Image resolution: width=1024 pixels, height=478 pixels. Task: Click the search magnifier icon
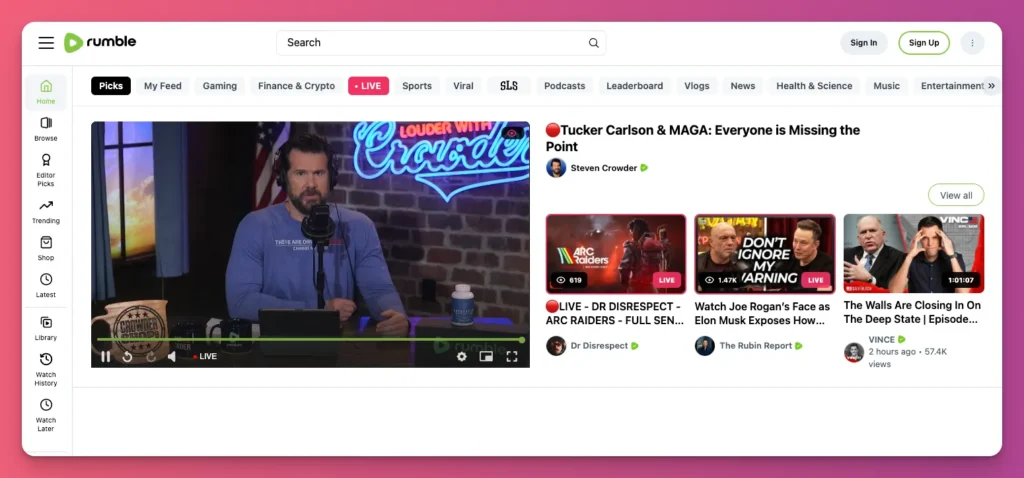(593, 43)
